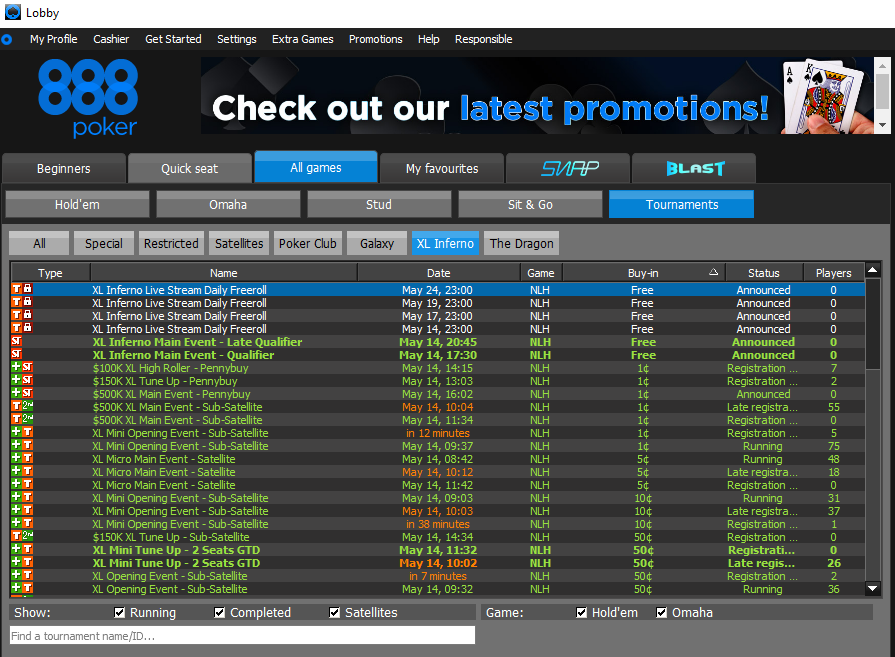Select The Dragon filter button
895x657 pixels.
pos(521,243)
